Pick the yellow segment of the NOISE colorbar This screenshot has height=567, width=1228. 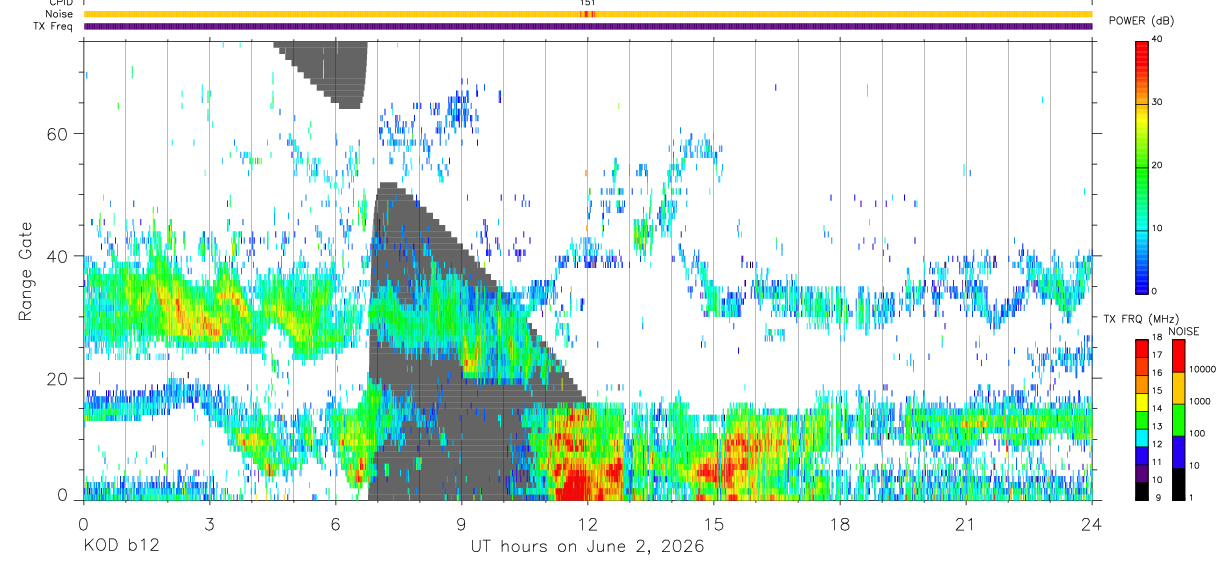[x=1178, y=388]
